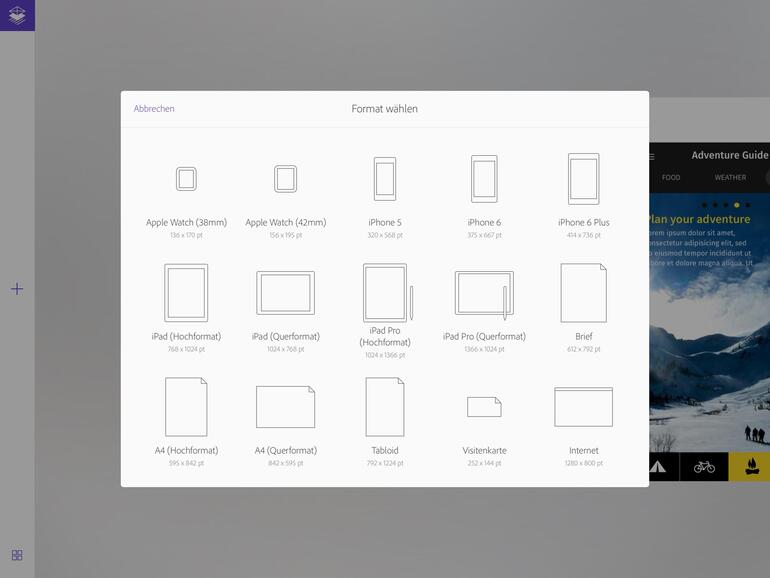
Task: Select the Apple Watch (42mm) format icon
Action: click(285, 179)
